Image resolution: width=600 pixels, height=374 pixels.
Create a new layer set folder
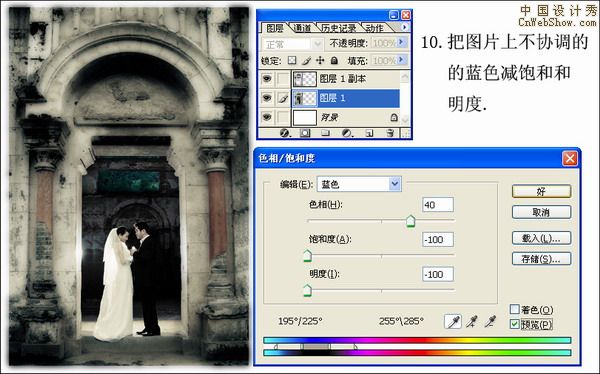325,133
